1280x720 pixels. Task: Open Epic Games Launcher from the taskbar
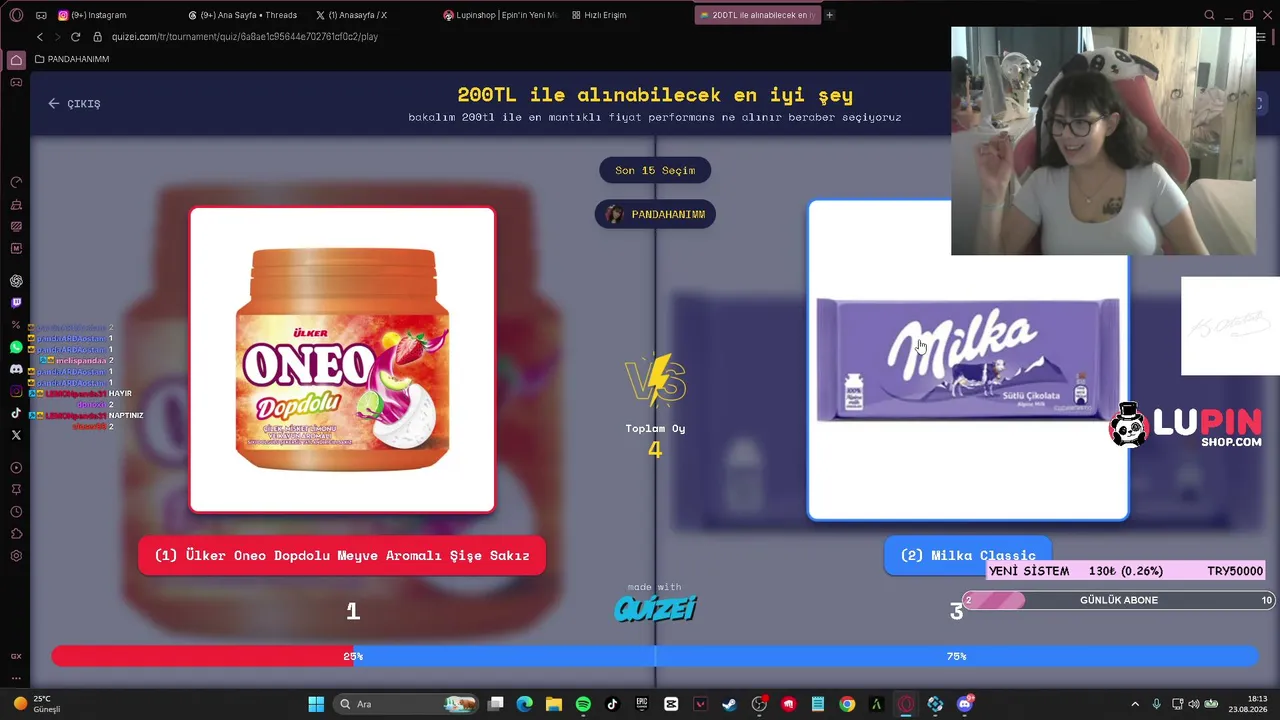click(642, 704)
